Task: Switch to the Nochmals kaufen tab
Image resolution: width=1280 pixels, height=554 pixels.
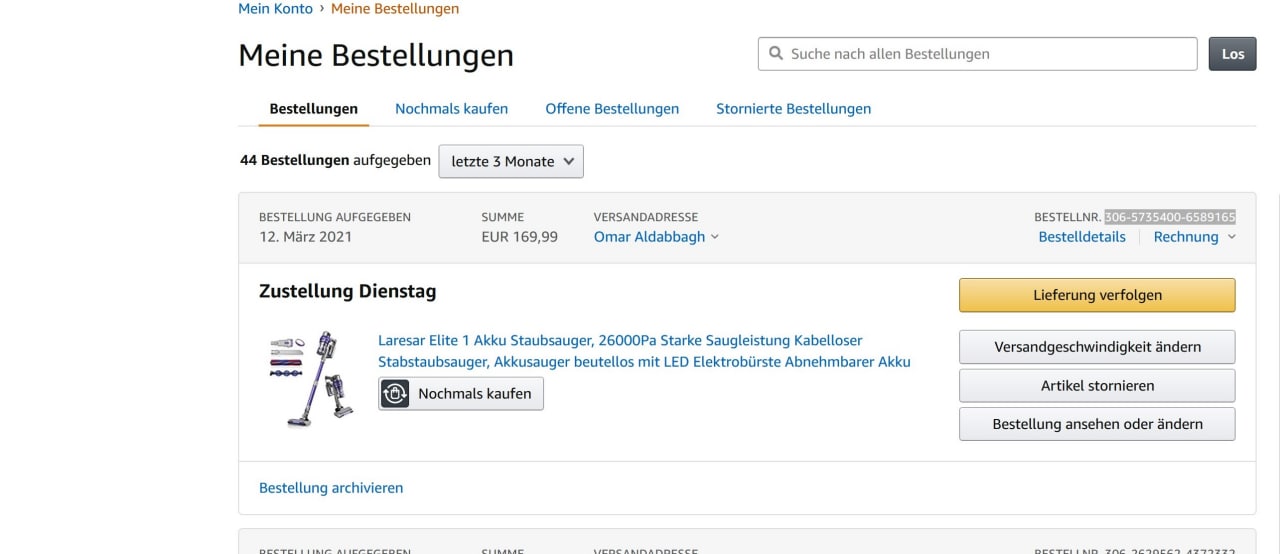Action: (451, 109)
